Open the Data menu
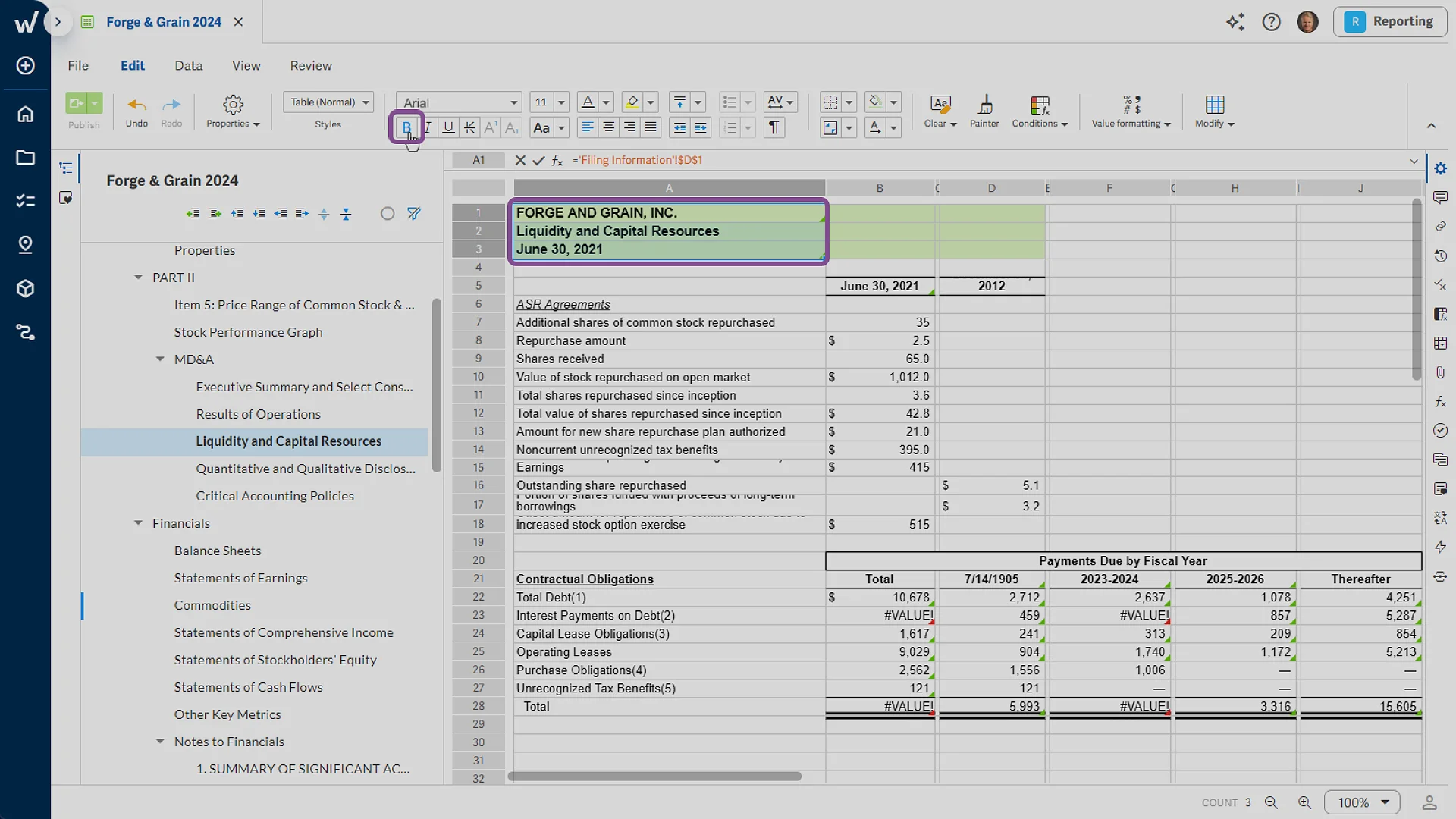The width and height of the screenshot is (1456, 819). [188, 66]
